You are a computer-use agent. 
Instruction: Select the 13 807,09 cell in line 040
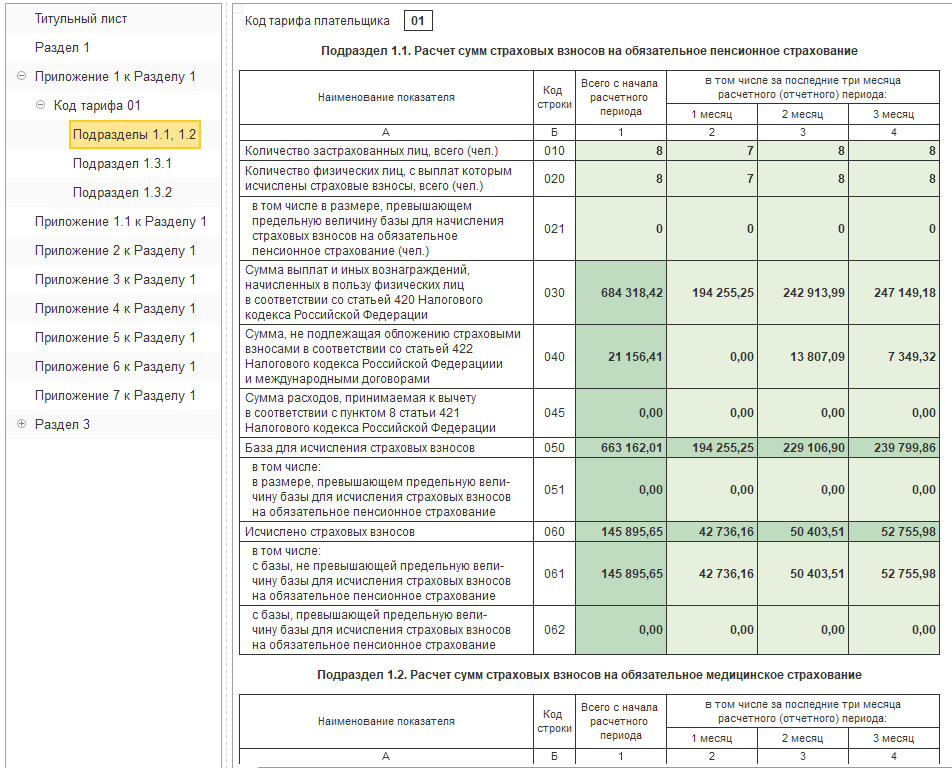802,357
